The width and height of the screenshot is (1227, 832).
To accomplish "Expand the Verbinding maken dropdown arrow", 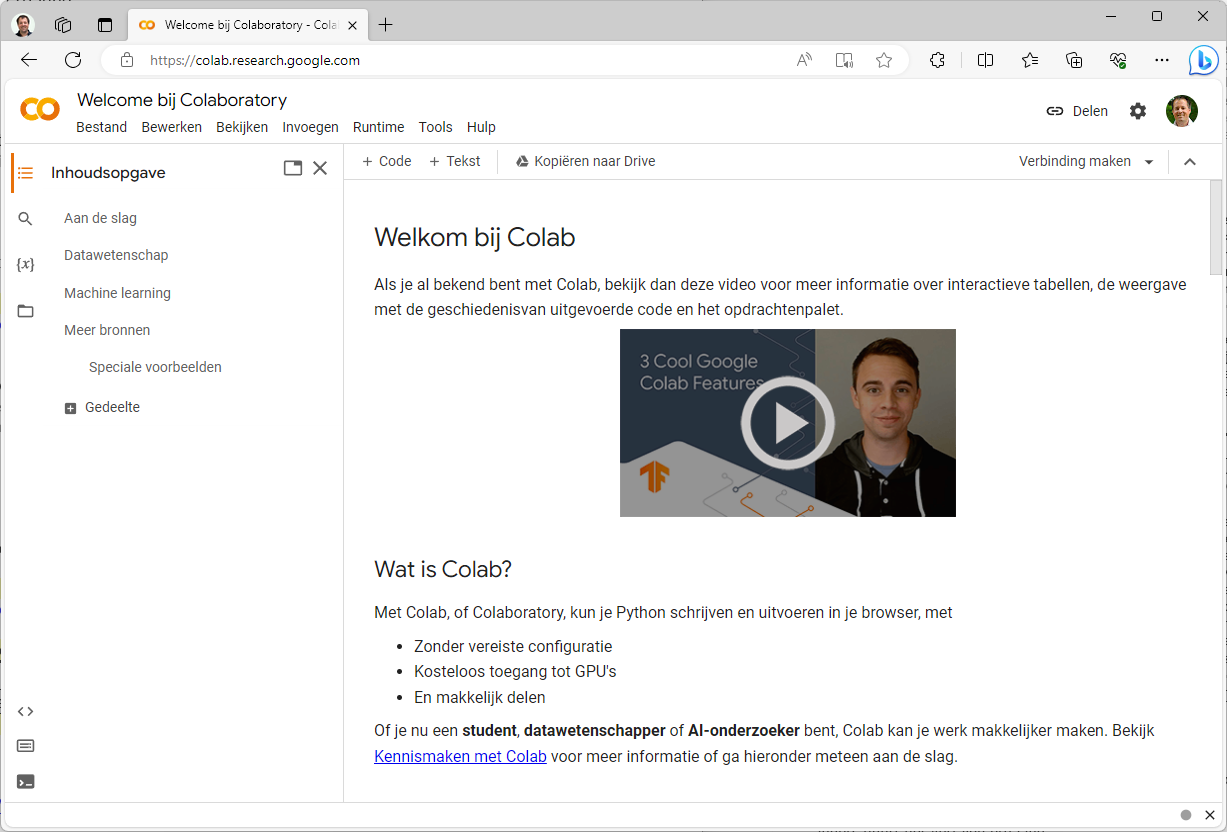I will tap(1149, 162).
